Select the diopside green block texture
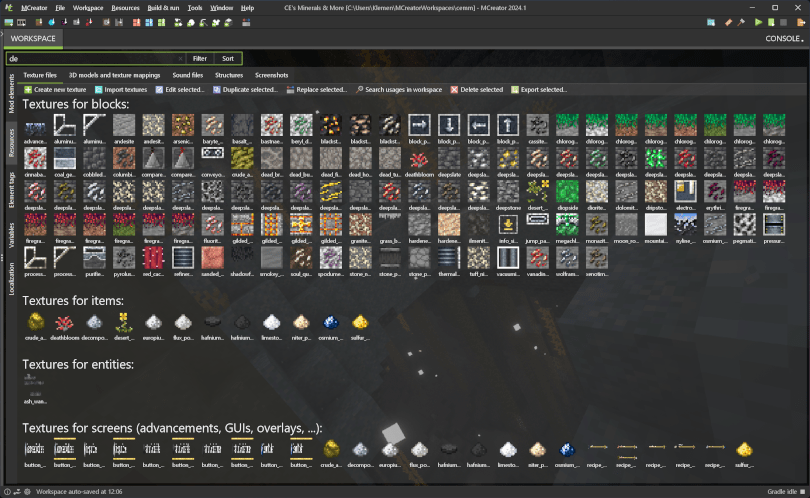Screen dimensions: 810x498 pyautogui.click(x=567, y=195)
